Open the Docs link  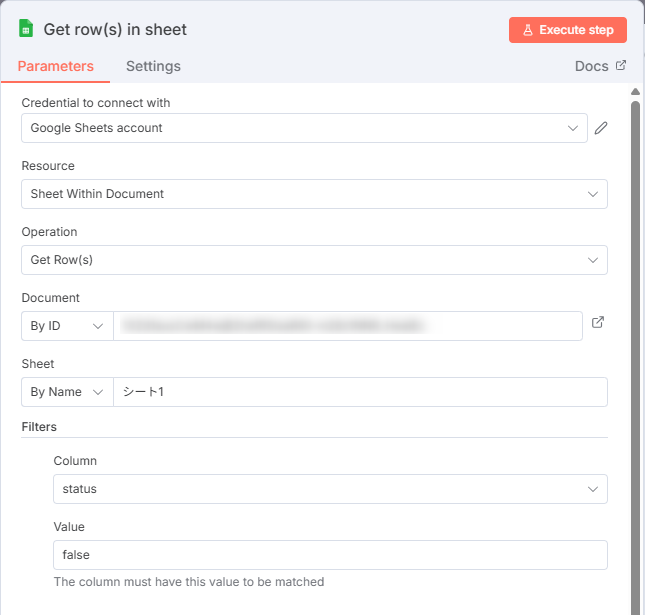coord(591,66)
